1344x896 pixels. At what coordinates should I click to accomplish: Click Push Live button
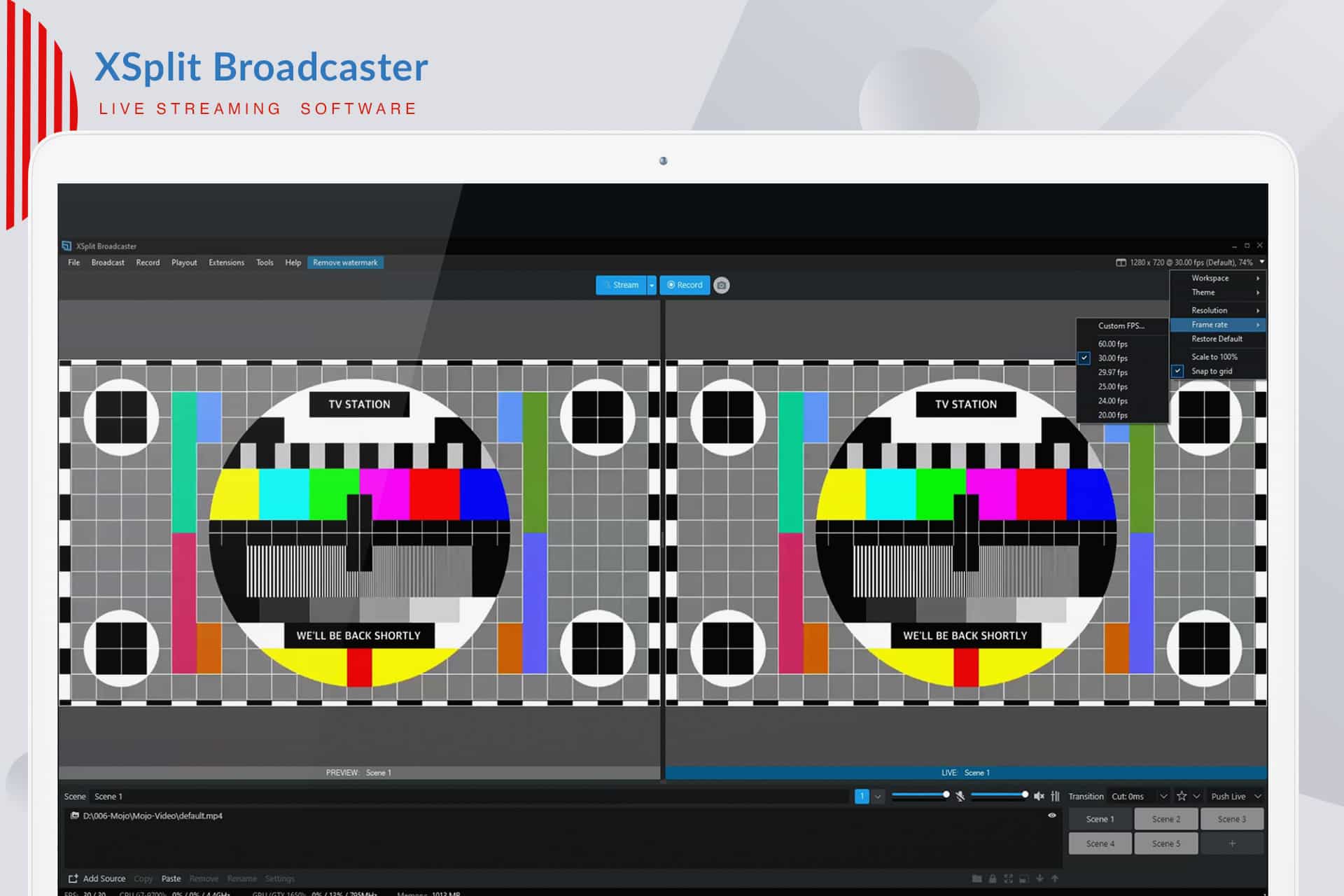coord(1228,797)
